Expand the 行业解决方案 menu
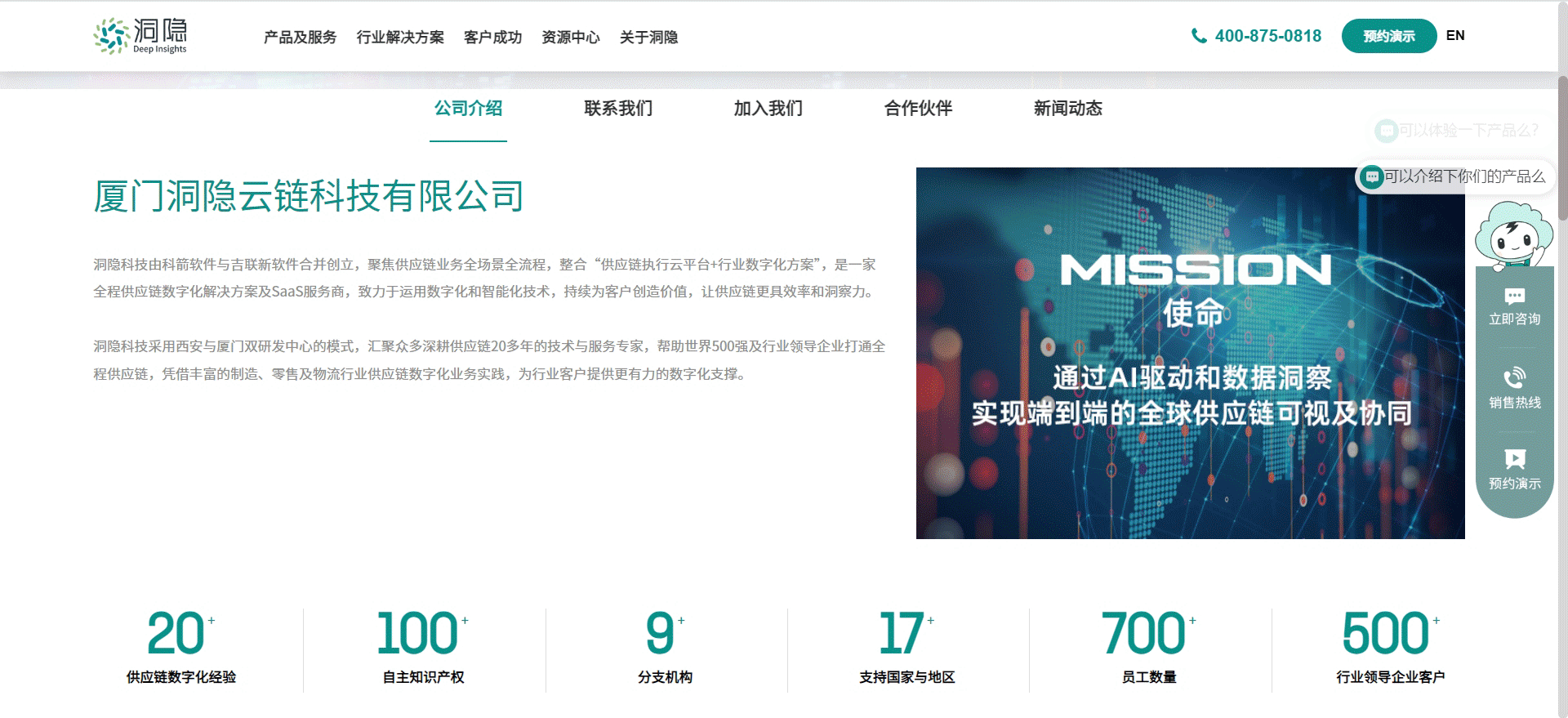This screenshot has width=1568, height=718. (400, 38)
